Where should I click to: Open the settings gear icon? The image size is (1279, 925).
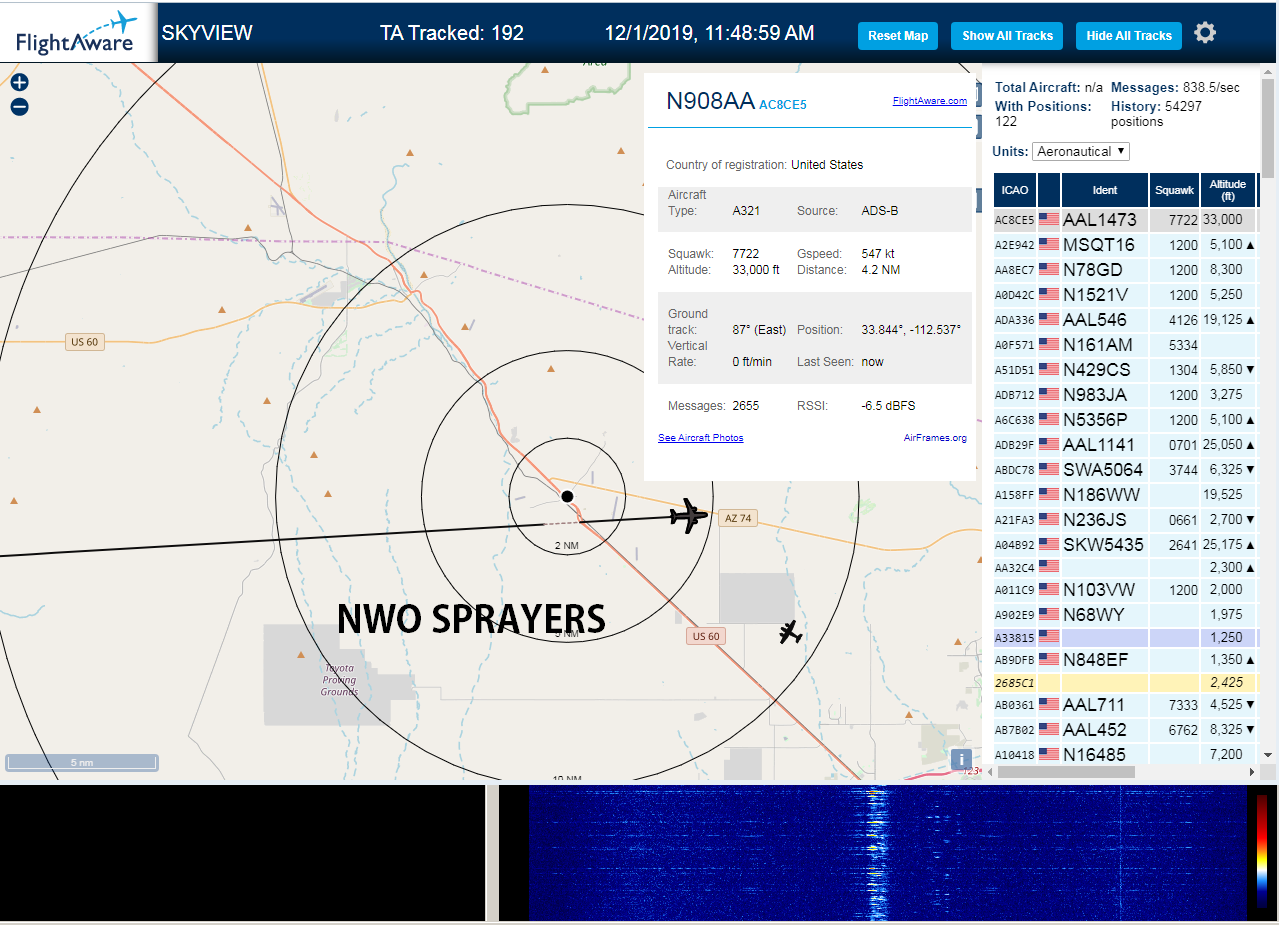tap(1205, 33)
